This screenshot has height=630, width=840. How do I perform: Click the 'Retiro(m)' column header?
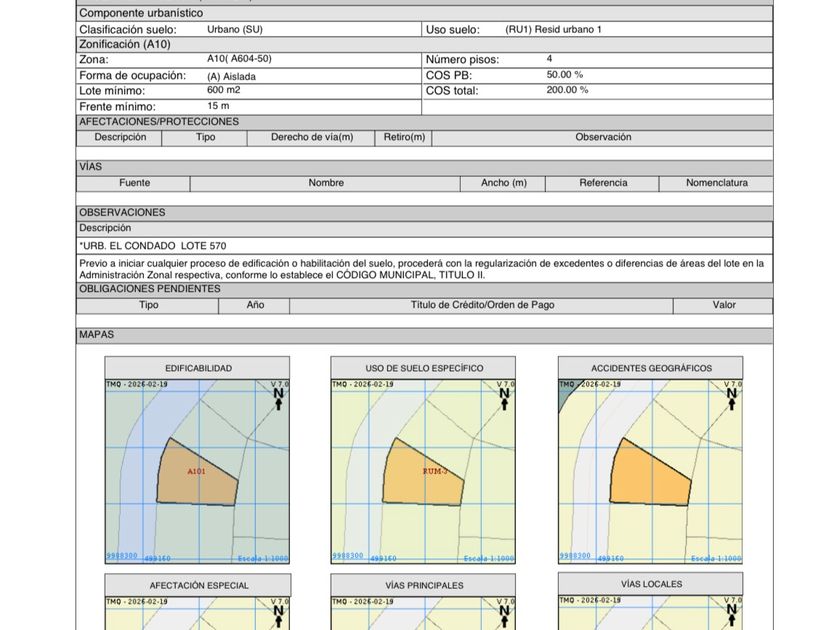pyautogui.click(x=404, y=137)
